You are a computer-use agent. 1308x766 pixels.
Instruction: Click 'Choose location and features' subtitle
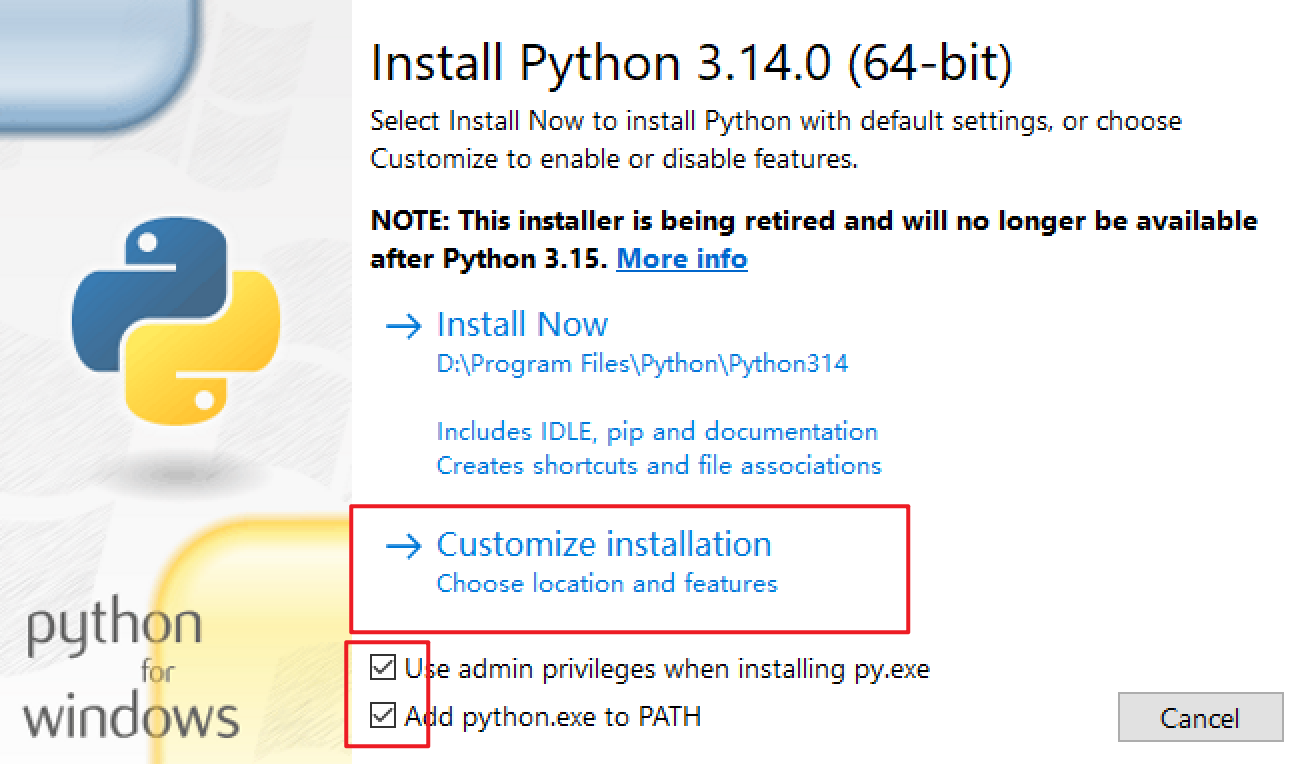(x=607, y=583)
